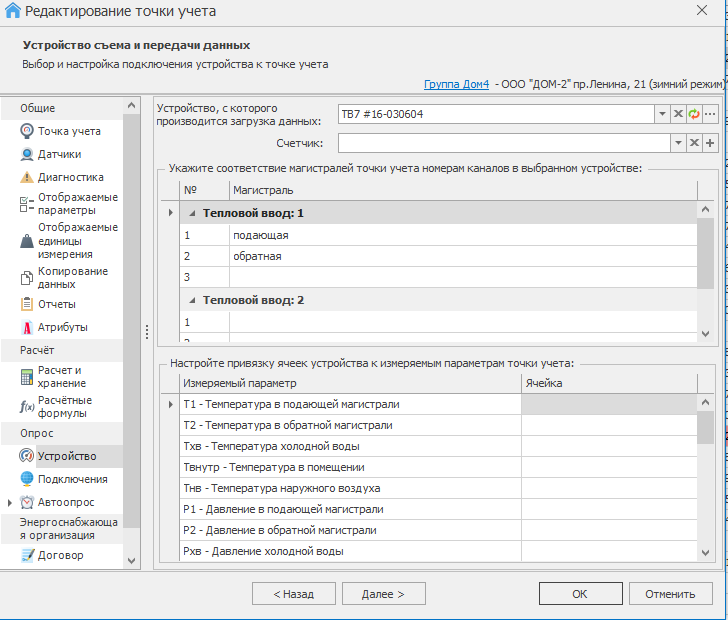Select Копирование данных in the sidebar
Image resolution: width=728 pixels, height=620 pixels.
pyautogui.click(x=72, y=278)
